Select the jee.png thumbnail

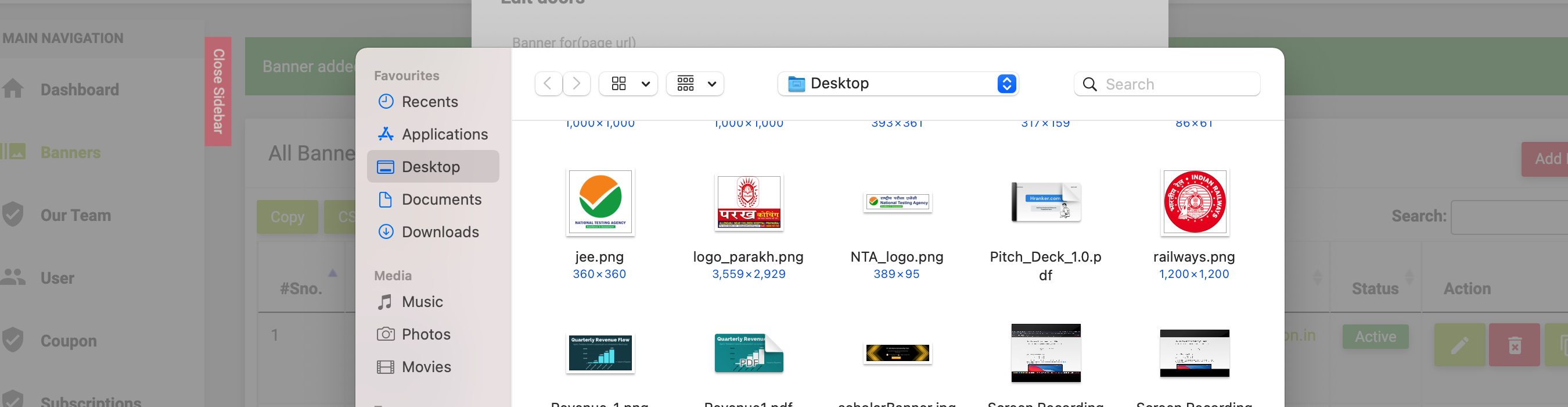click(x=599, y=202)
